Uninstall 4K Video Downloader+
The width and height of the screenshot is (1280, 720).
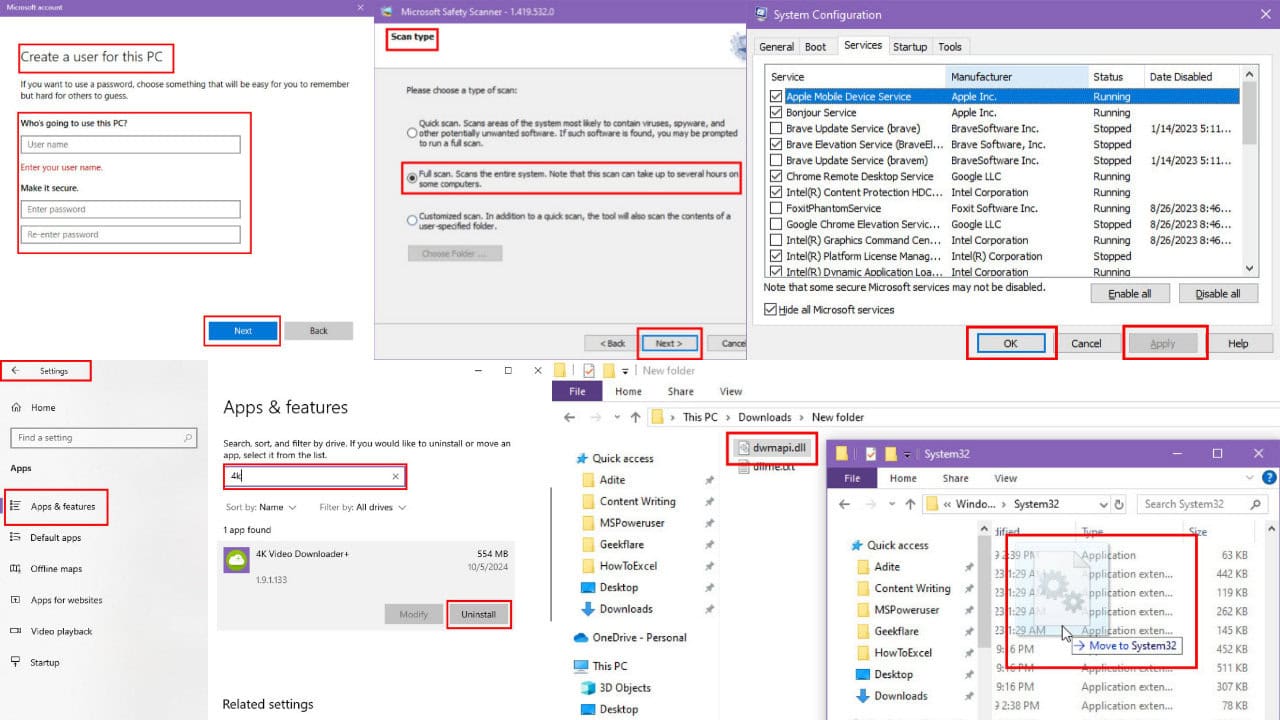coord(478,614)
